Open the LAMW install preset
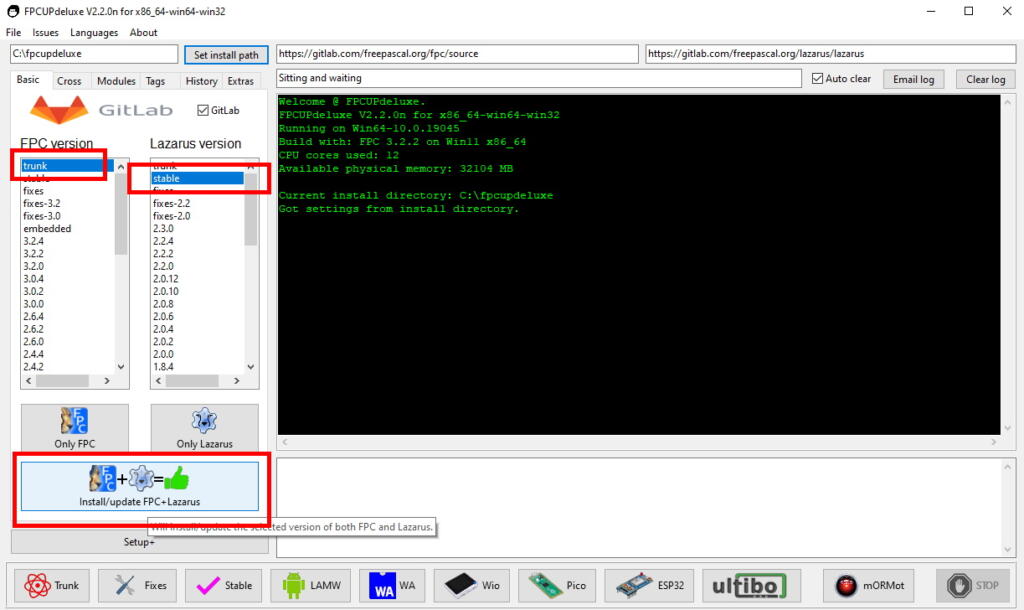This screenshot has height=610, width=1024. coord(310,585)
